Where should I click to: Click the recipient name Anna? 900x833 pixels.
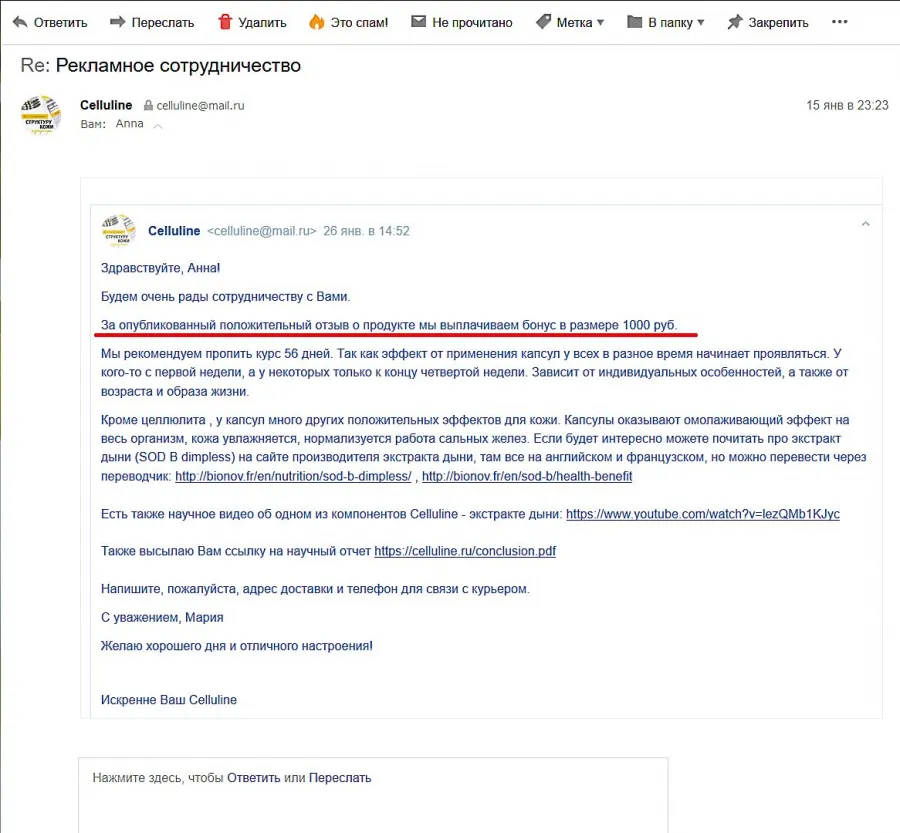(x=130, y=123)
